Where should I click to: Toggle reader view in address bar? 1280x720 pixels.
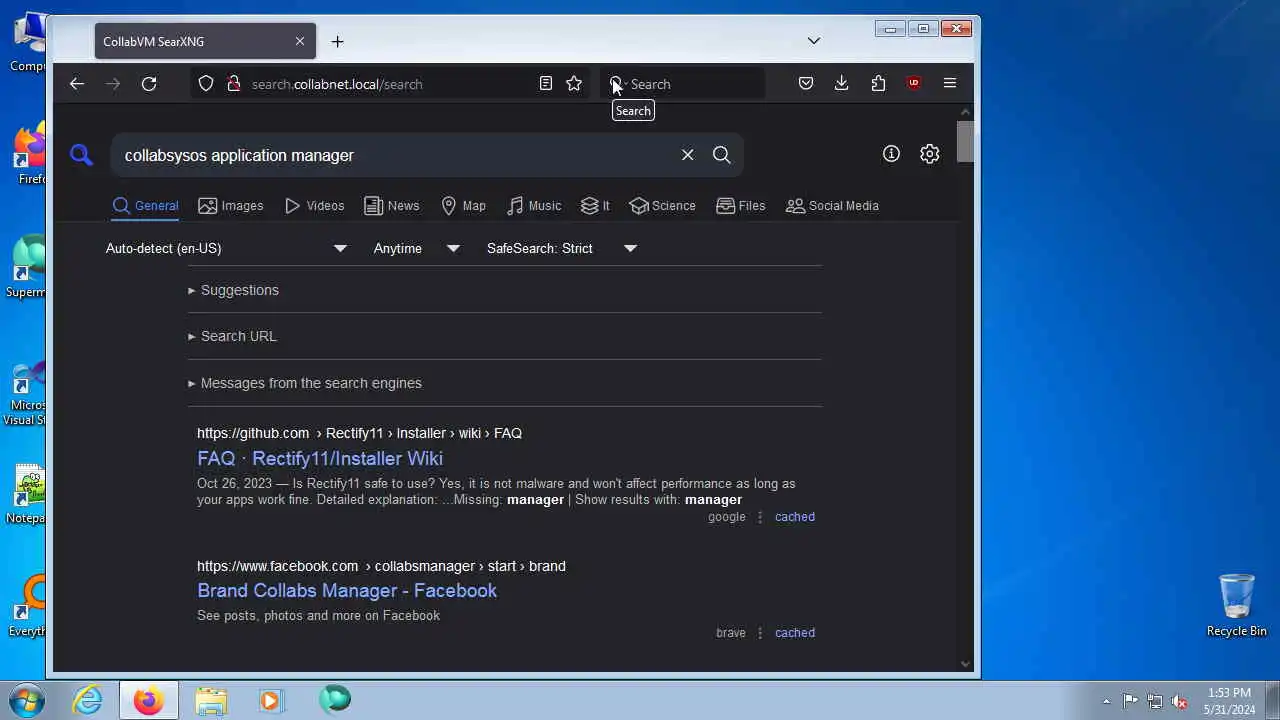pos(546,84)
